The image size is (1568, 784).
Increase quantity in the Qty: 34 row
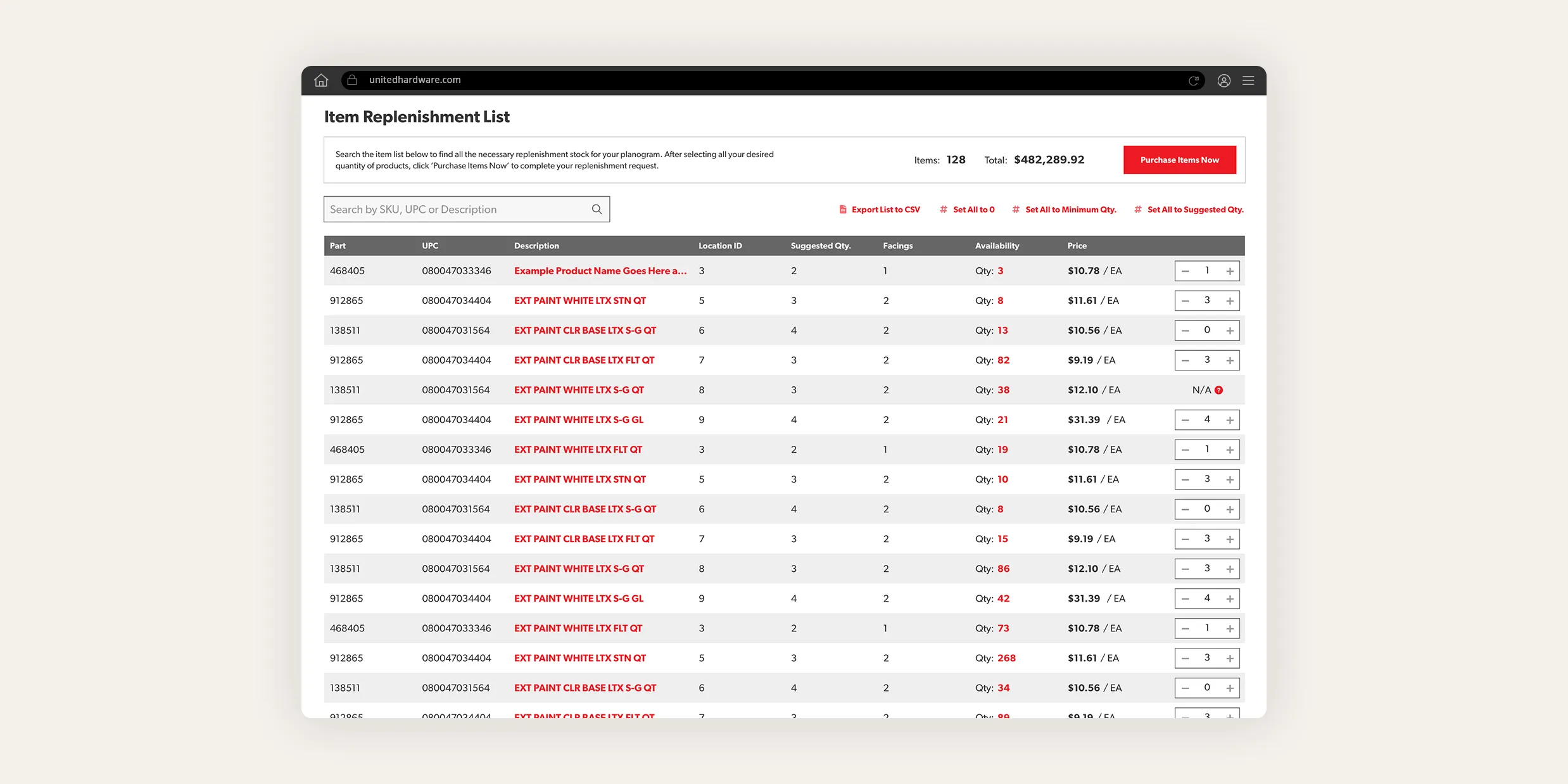1230,688
